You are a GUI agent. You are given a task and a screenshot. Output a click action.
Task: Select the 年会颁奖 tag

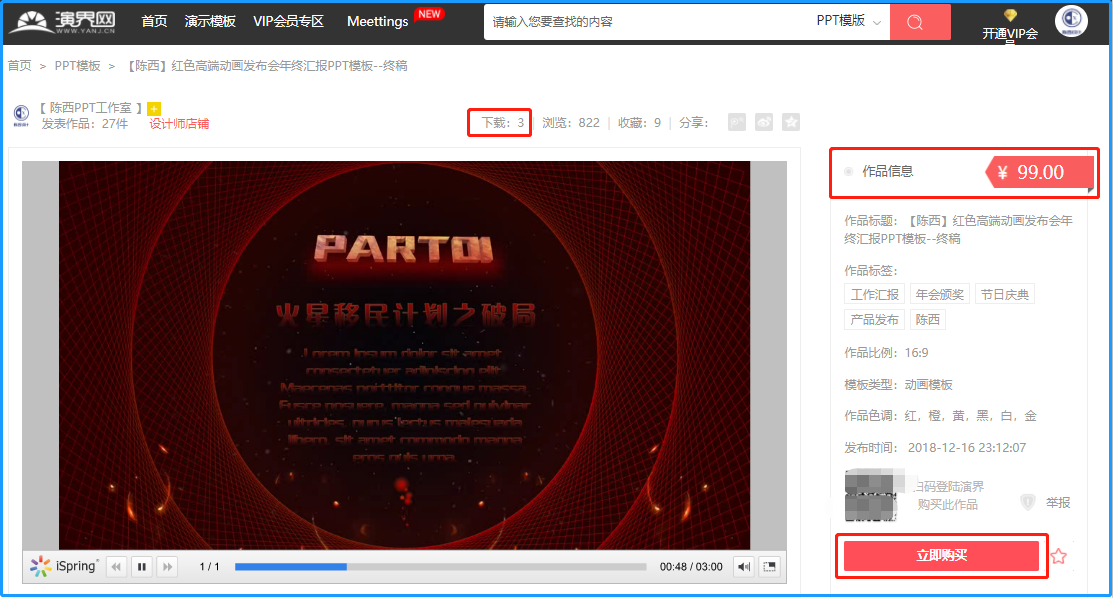[x=940, y=294]
